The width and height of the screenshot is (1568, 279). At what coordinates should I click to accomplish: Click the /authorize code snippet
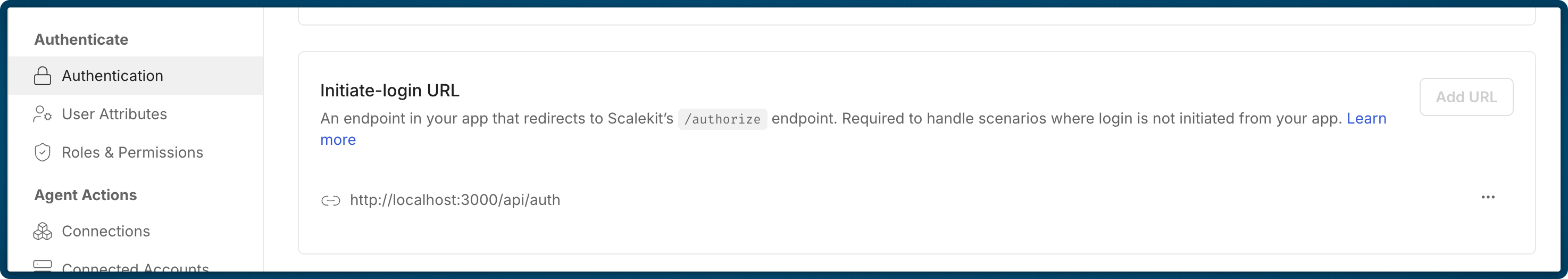[x=722, y=119]
